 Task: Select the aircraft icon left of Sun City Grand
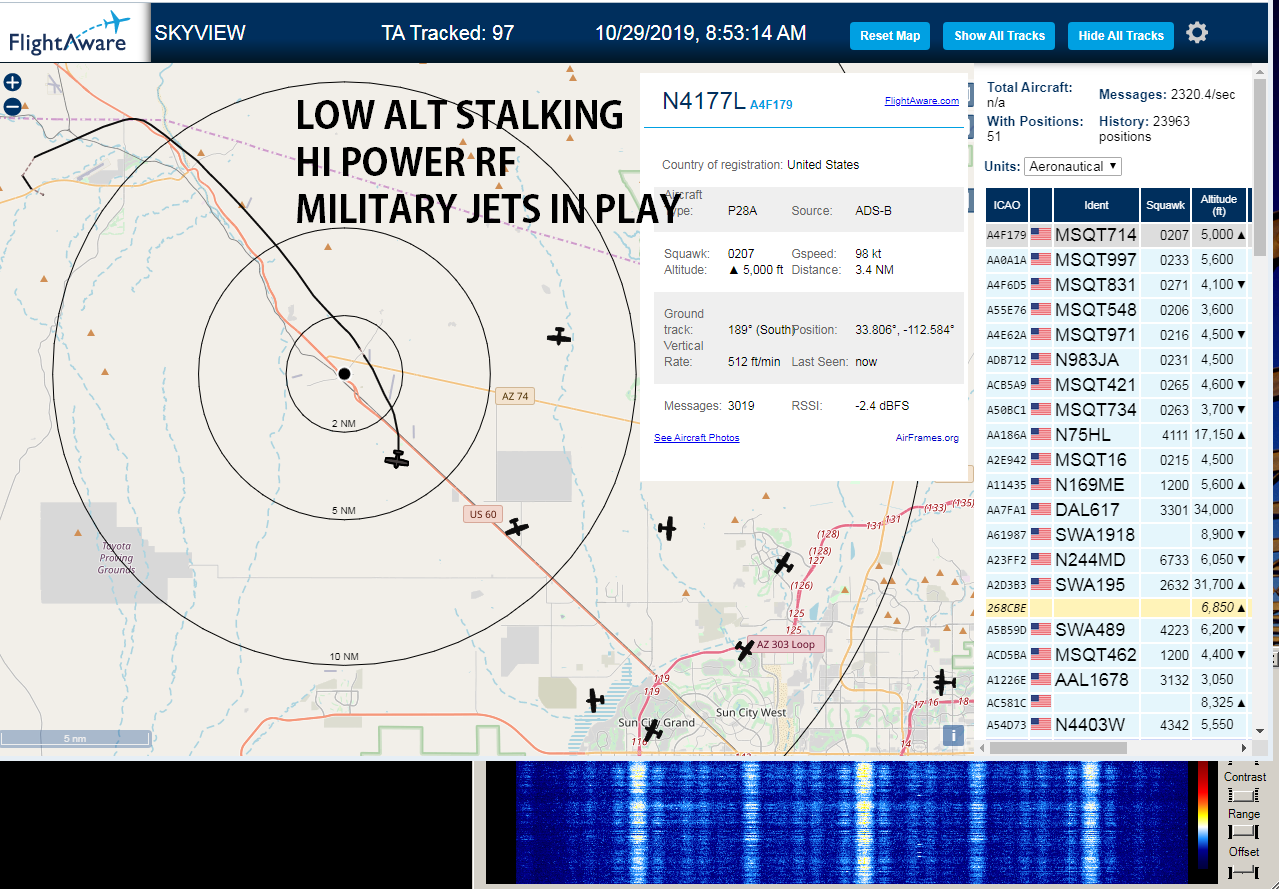click(x=596, y=700)
